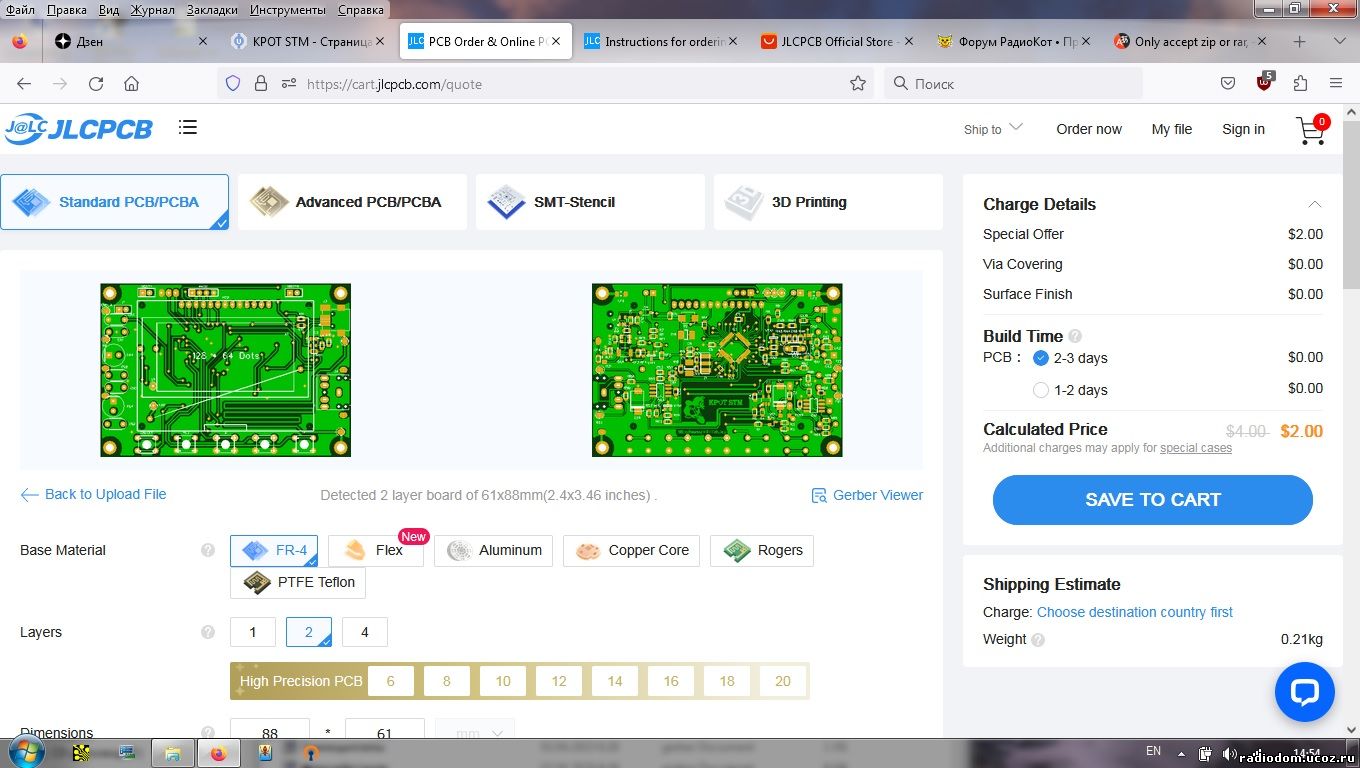This screenshot has height=768, width=1360.
Task: Click Choose destination country first link
Action: click(x=1135, y=612)
